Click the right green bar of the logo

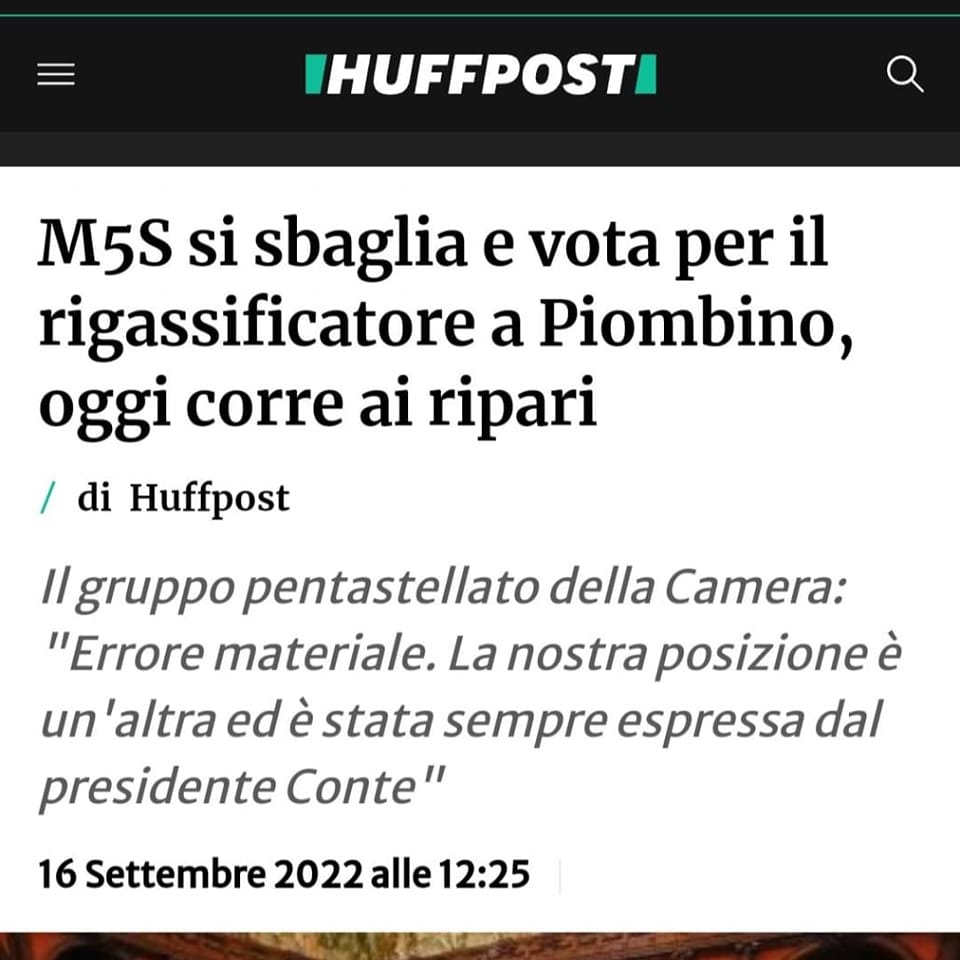(646, 74)
